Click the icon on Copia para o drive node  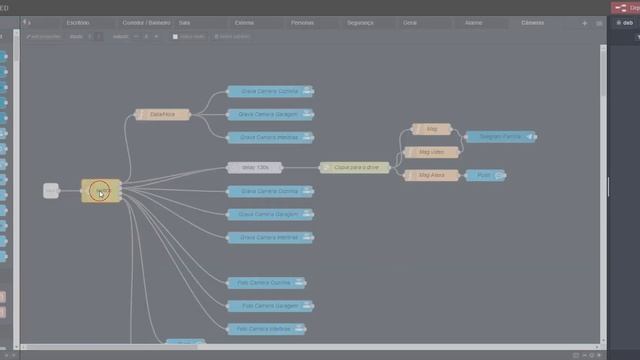point(326,167)
